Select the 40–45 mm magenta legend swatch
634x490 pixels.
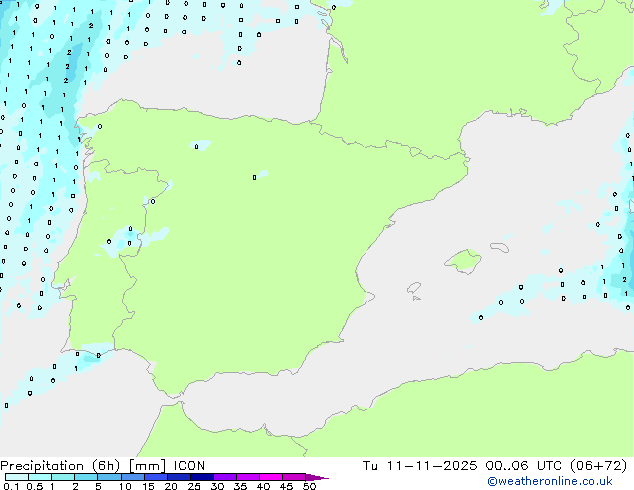pyautogui.click(x=271, y=477)
